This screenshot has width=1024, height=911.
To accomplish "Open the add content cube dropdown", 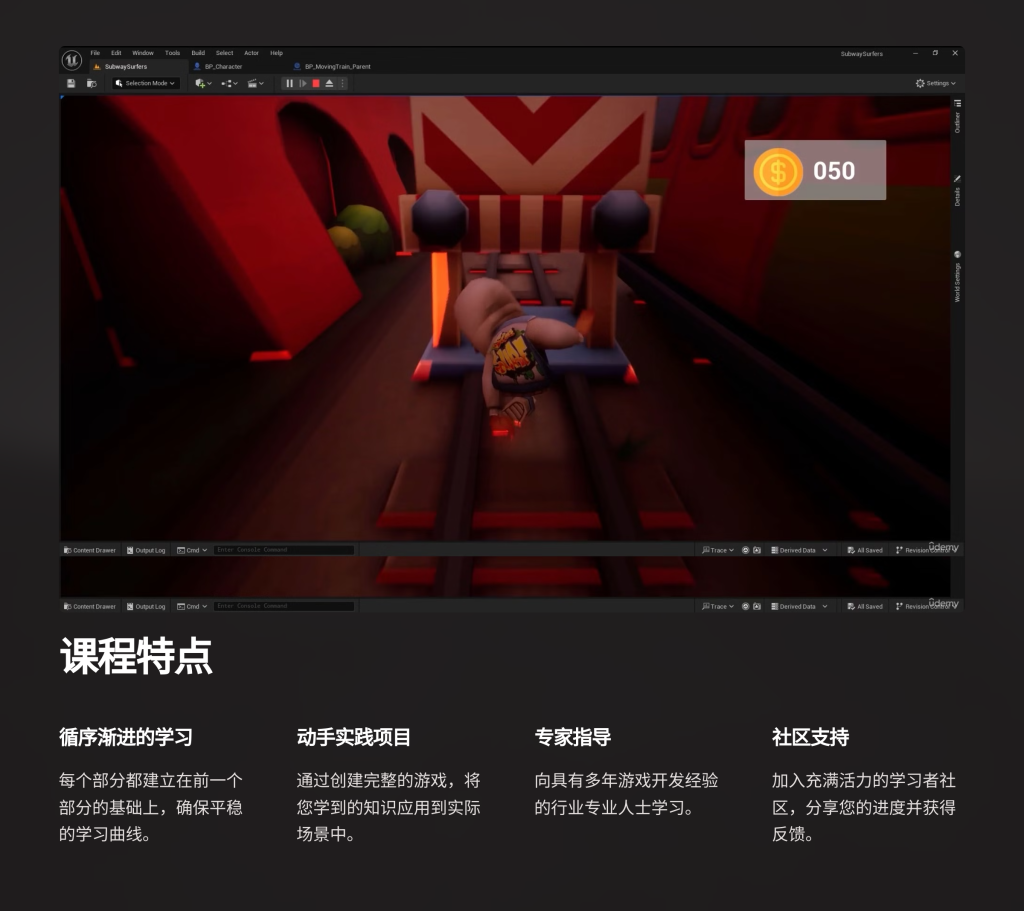I will tap(203, 84).
